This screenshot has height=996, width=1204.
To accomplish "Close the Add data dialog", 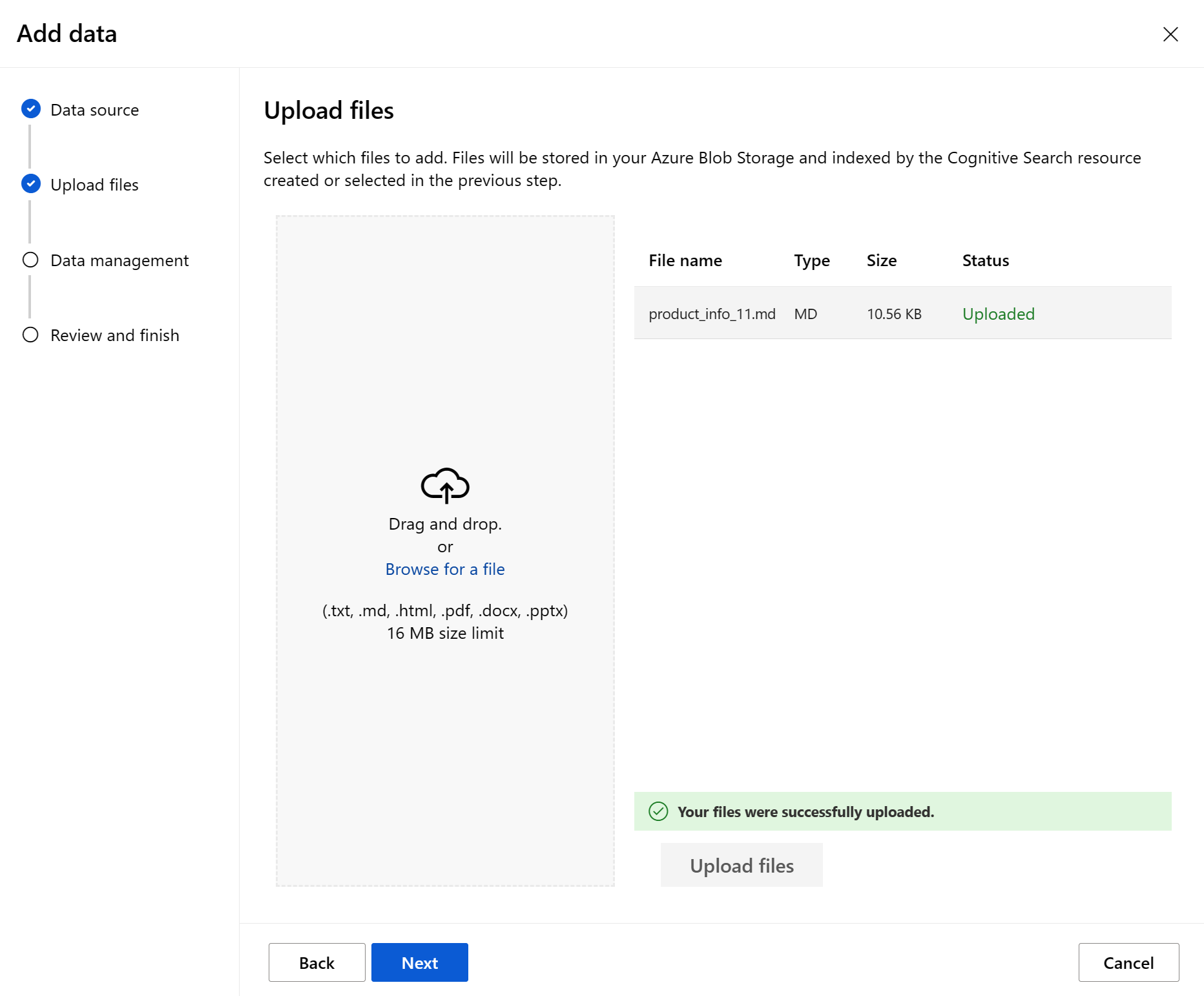I will pos(1170,34).
